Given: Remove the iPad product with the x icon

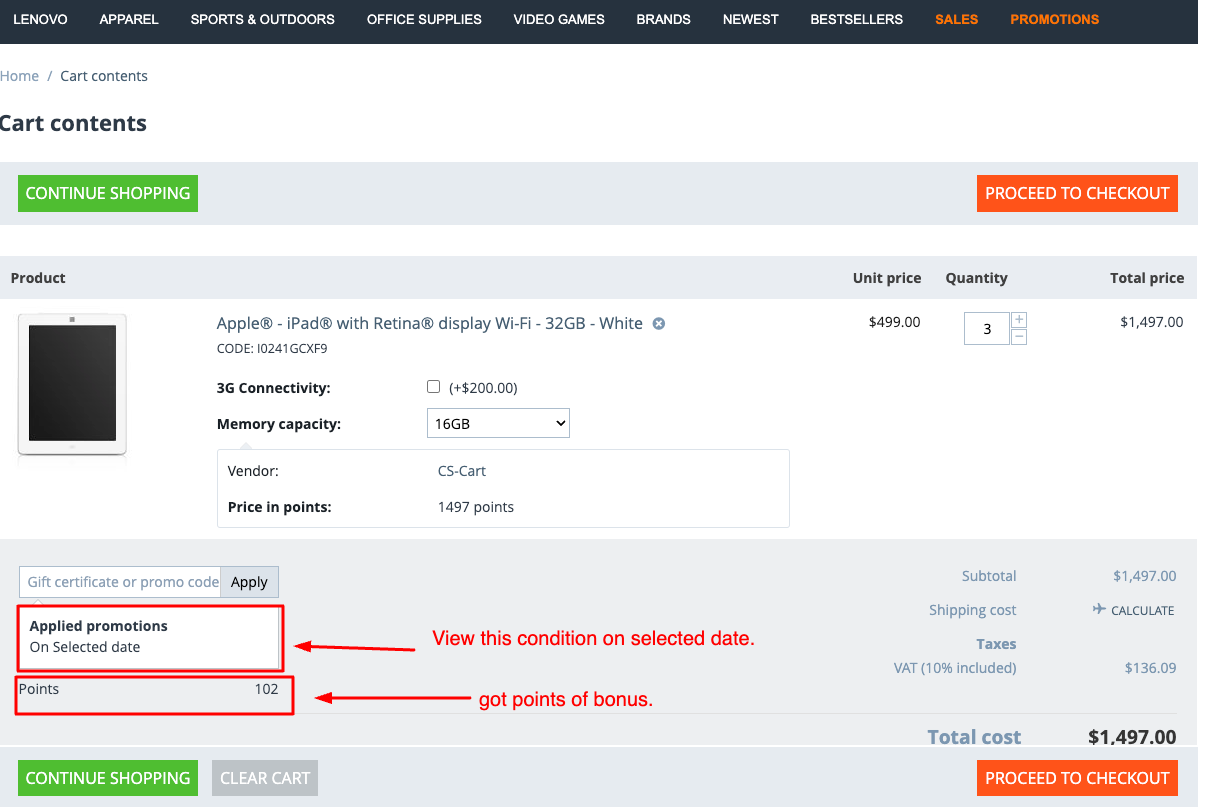Looking at the screenshot, I should 659,324.
